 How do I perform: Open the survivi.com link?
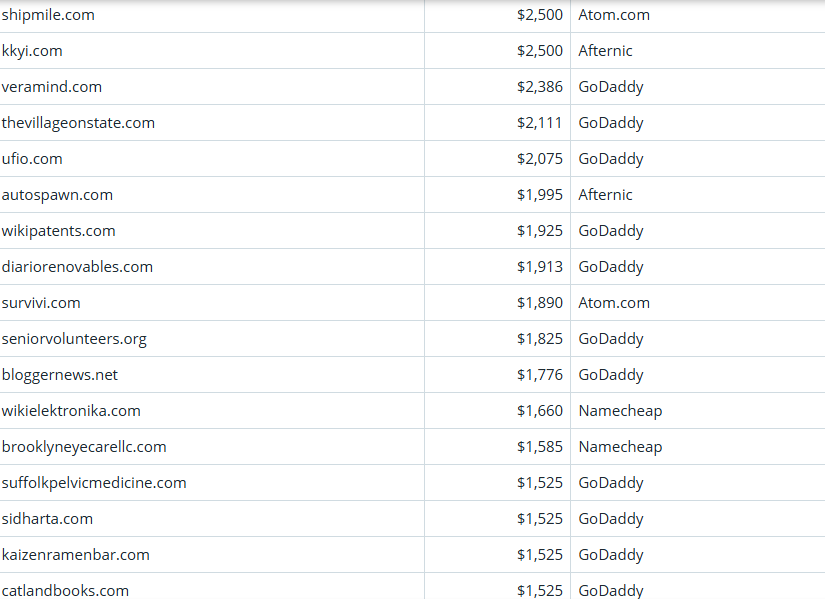coord(41,303)
